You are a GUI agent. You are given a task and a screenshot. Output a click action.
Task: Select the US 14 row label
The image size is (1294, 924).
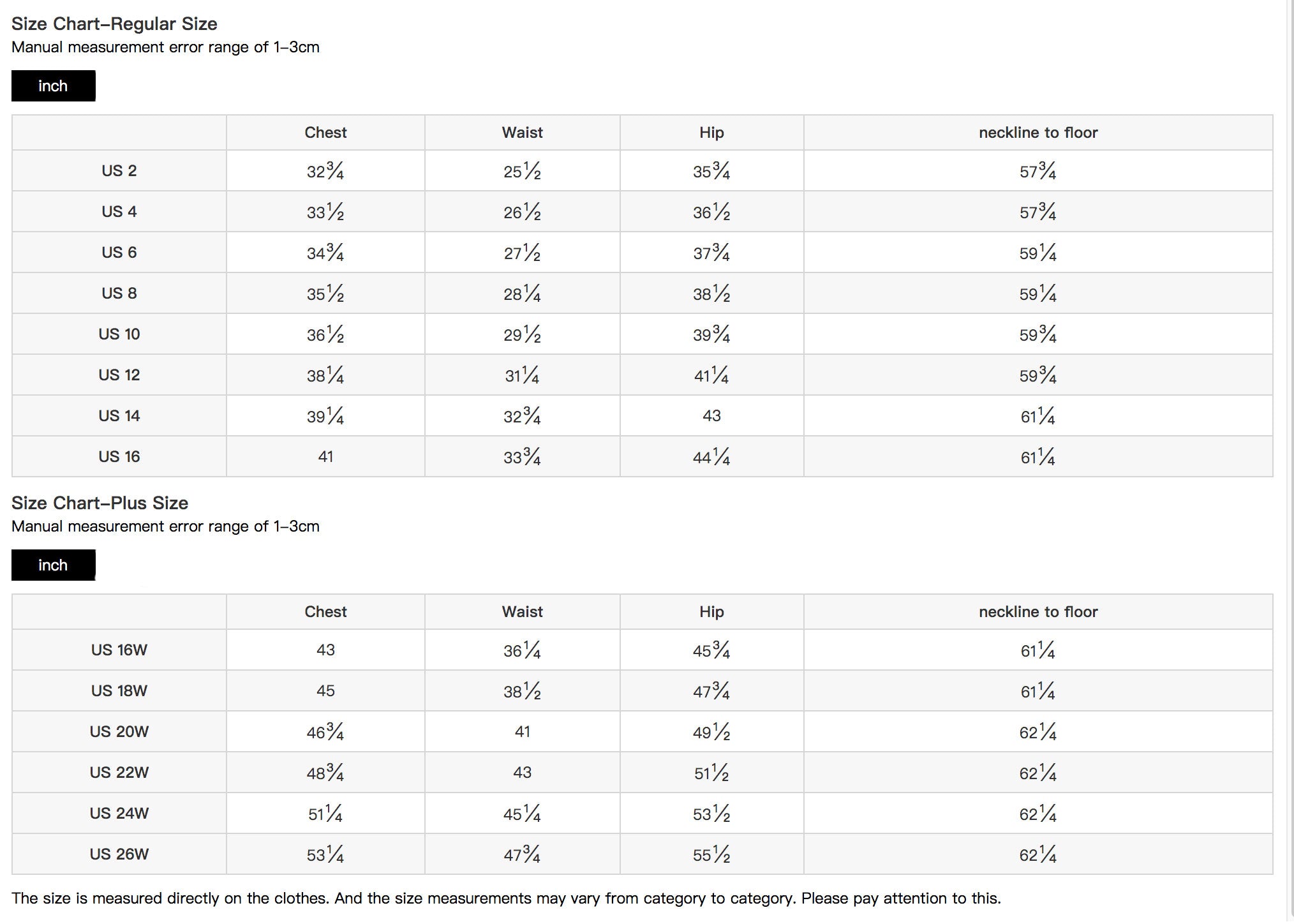119,416
